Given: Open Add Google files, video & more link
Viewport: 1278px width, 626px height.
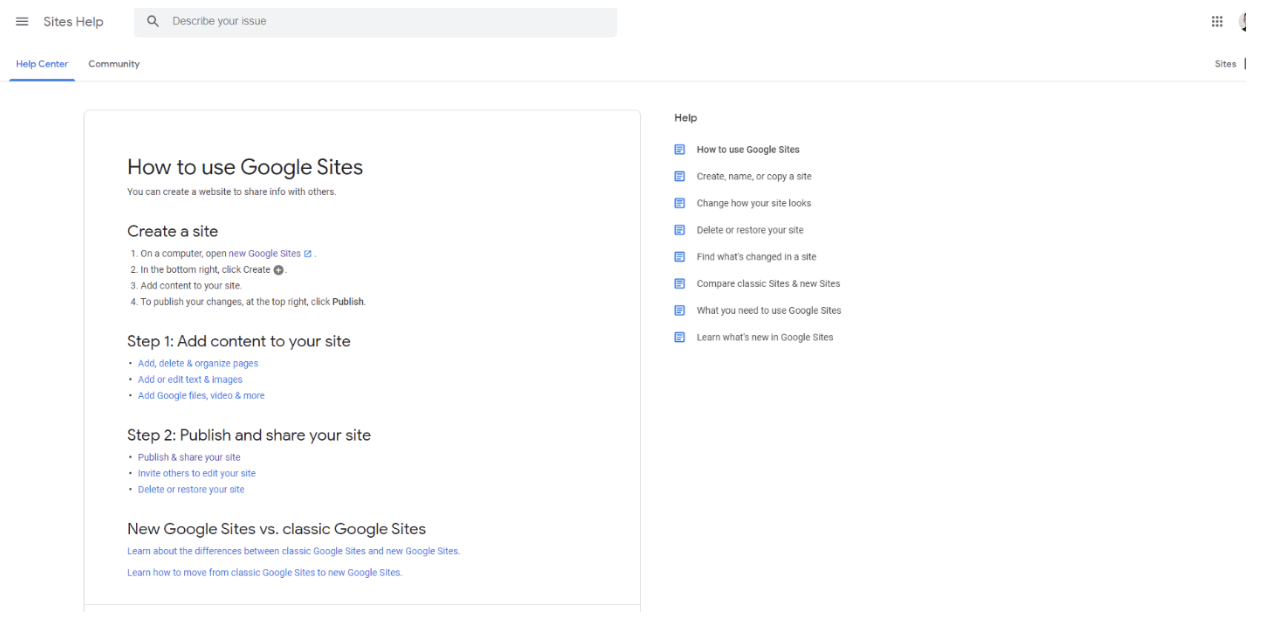Looking at the screenshot, I should click(x=201, y=396).
